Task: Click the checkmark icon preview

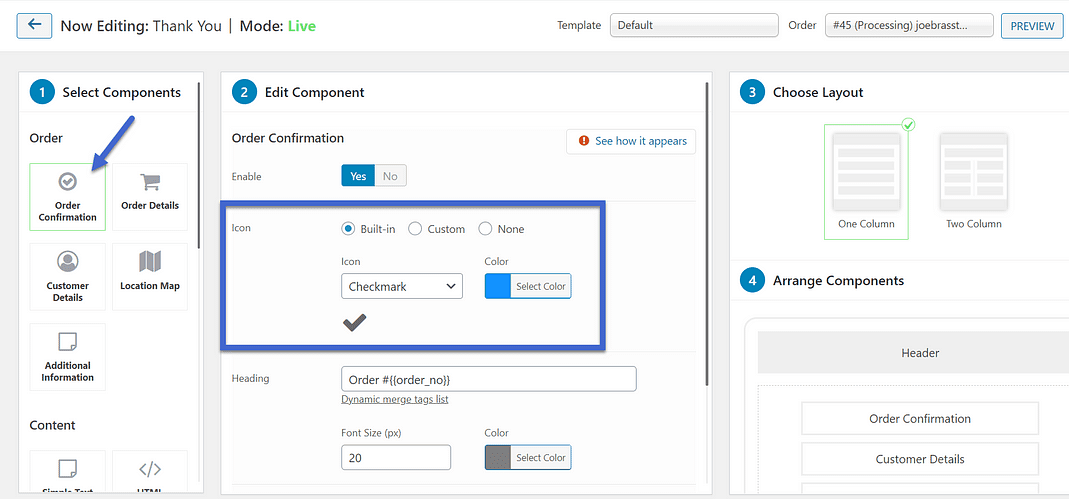Action: (x=354, y=322)
